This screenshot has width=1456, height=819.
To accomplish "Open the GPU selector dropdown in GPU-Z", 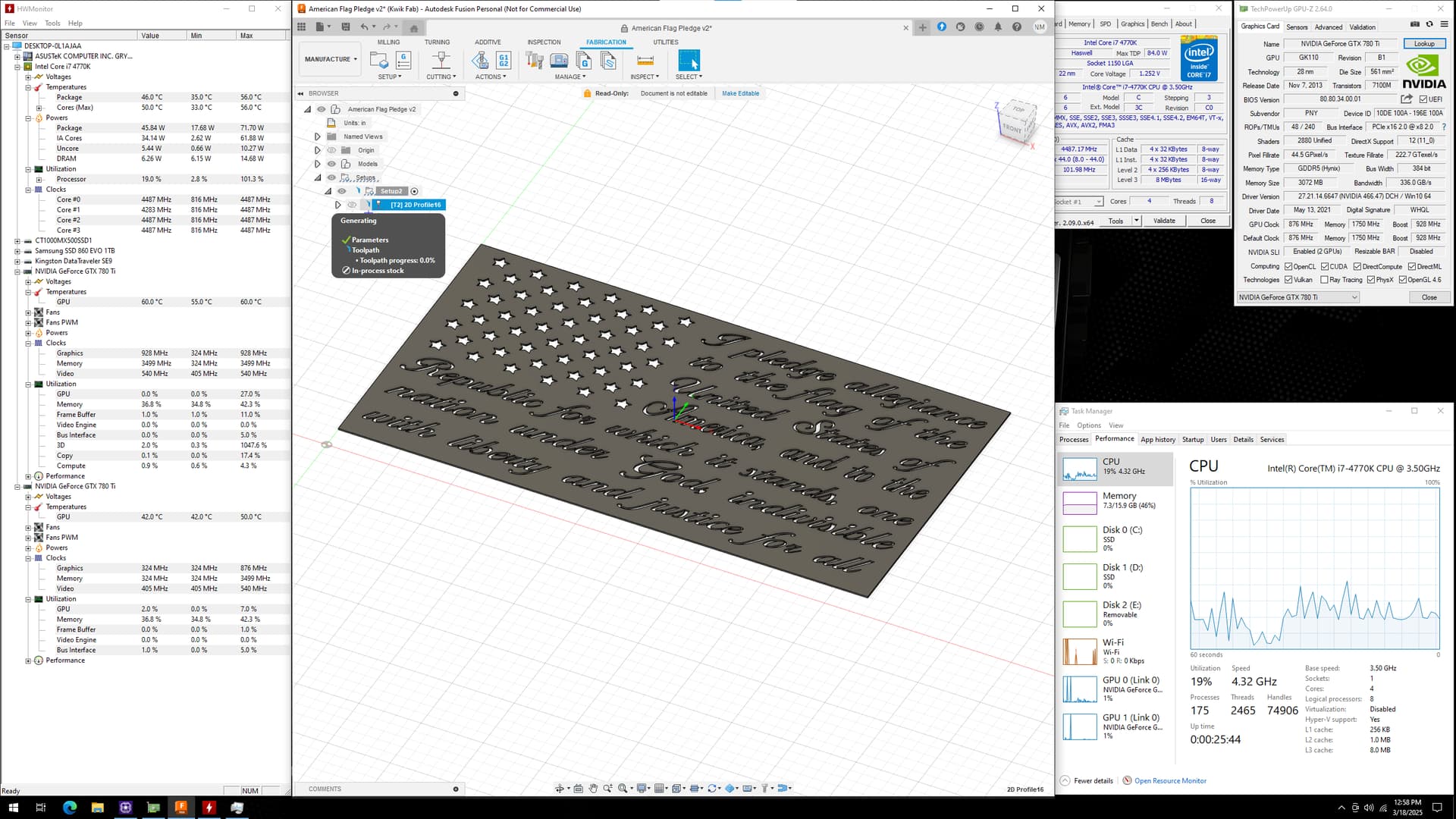I will point(1298,297).
